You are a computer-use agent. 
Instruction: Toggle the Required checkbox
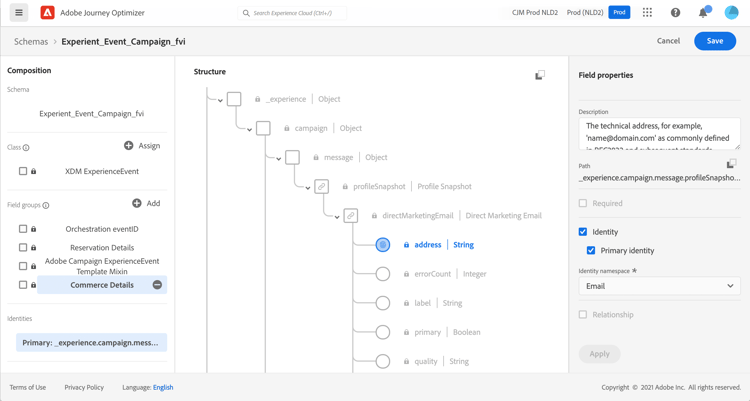tap(583, 203)
